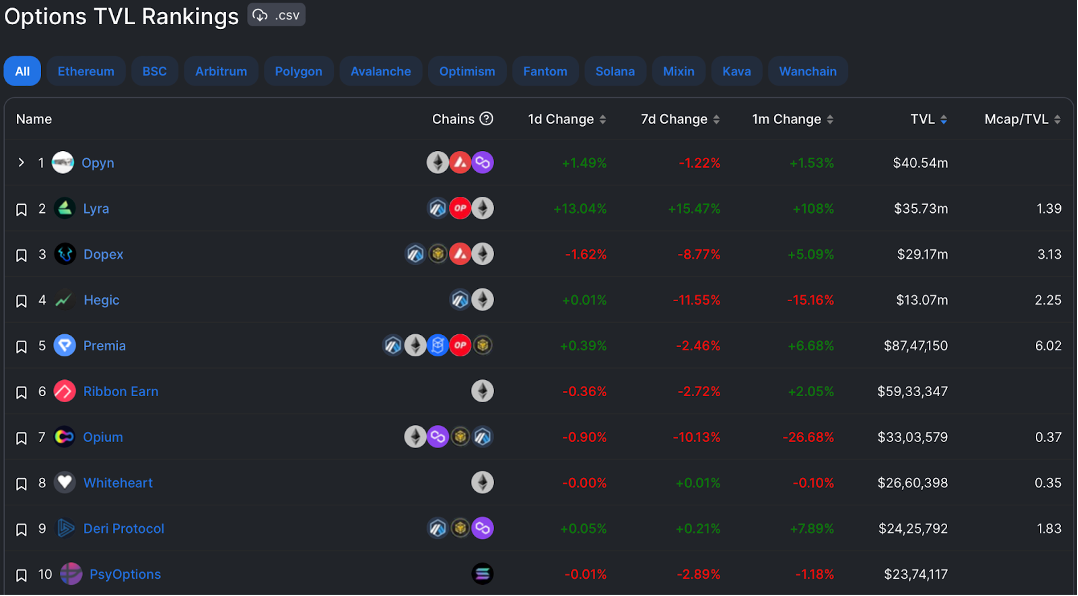
Task: Filter rankings by BSC
Action: [155, 71]
